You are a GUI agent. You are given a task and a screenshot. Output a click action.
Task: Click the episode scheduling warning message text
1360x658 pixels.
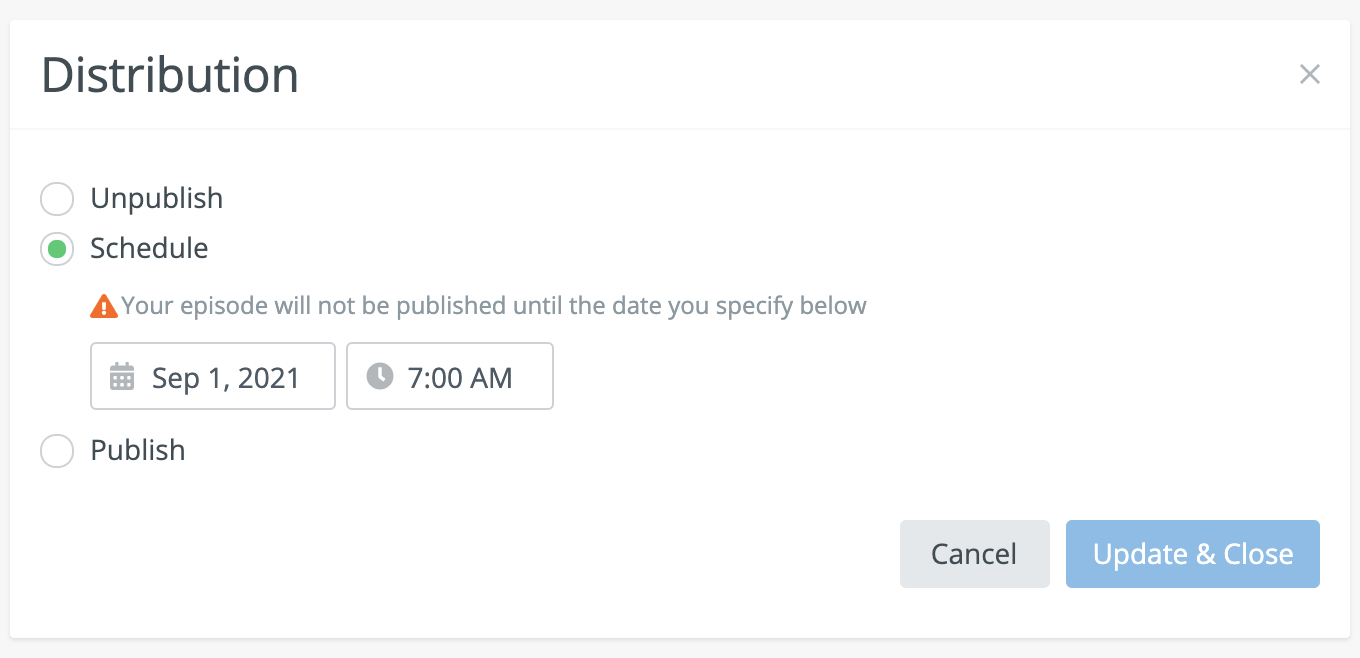pyautogui.click(x=494, y=305)
